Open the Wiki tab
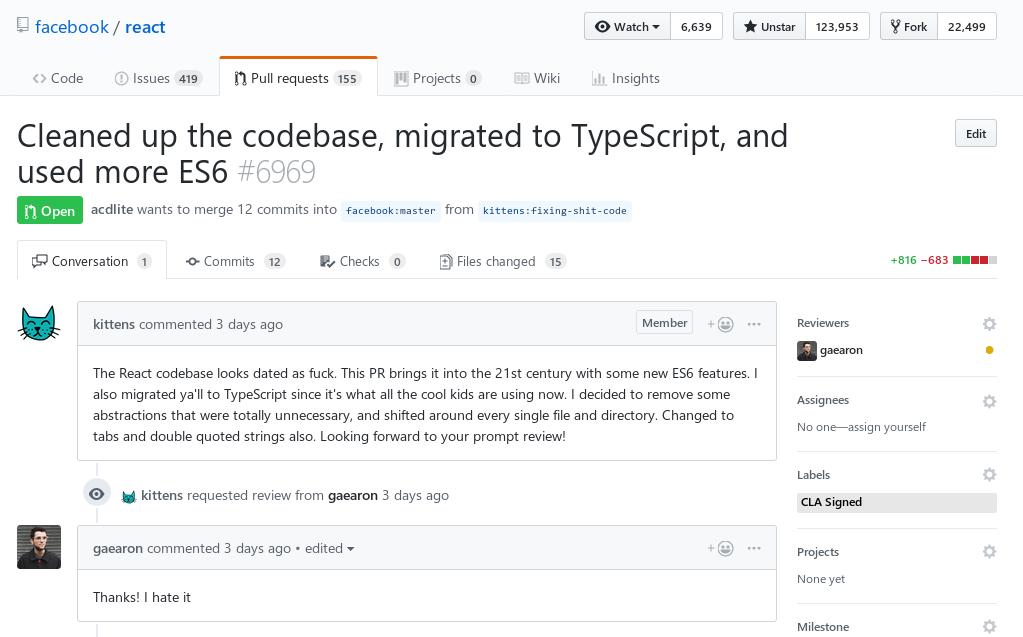The width and height of the screenshot is (1023, 637). coord(537,78)
